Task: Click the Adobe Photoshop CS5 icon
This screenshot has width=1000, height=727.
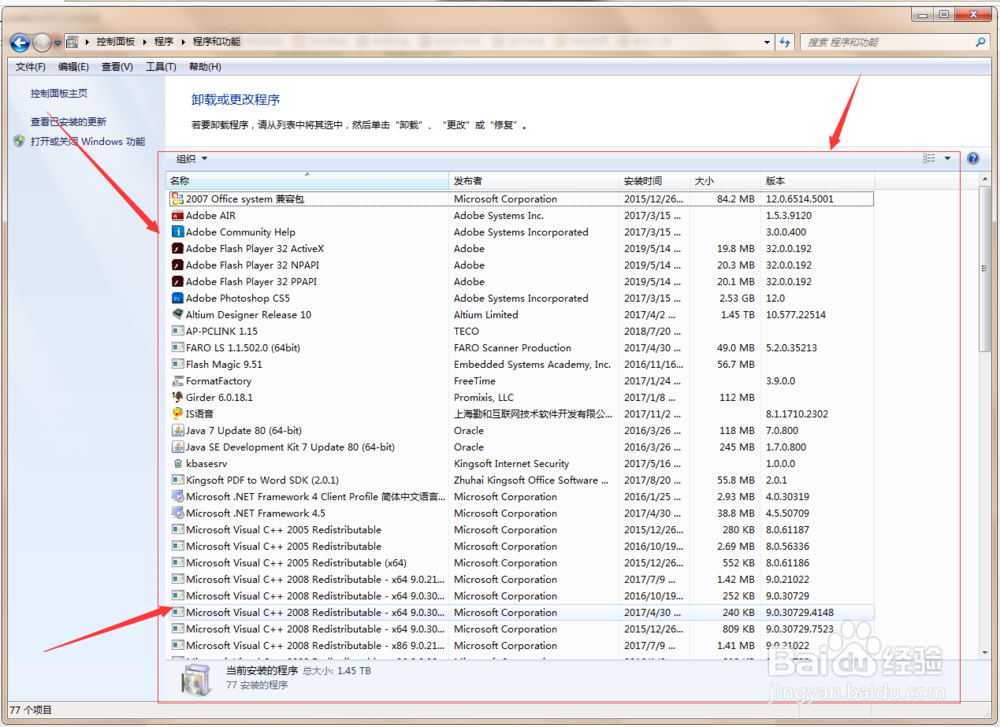Action: pos(178,298)
